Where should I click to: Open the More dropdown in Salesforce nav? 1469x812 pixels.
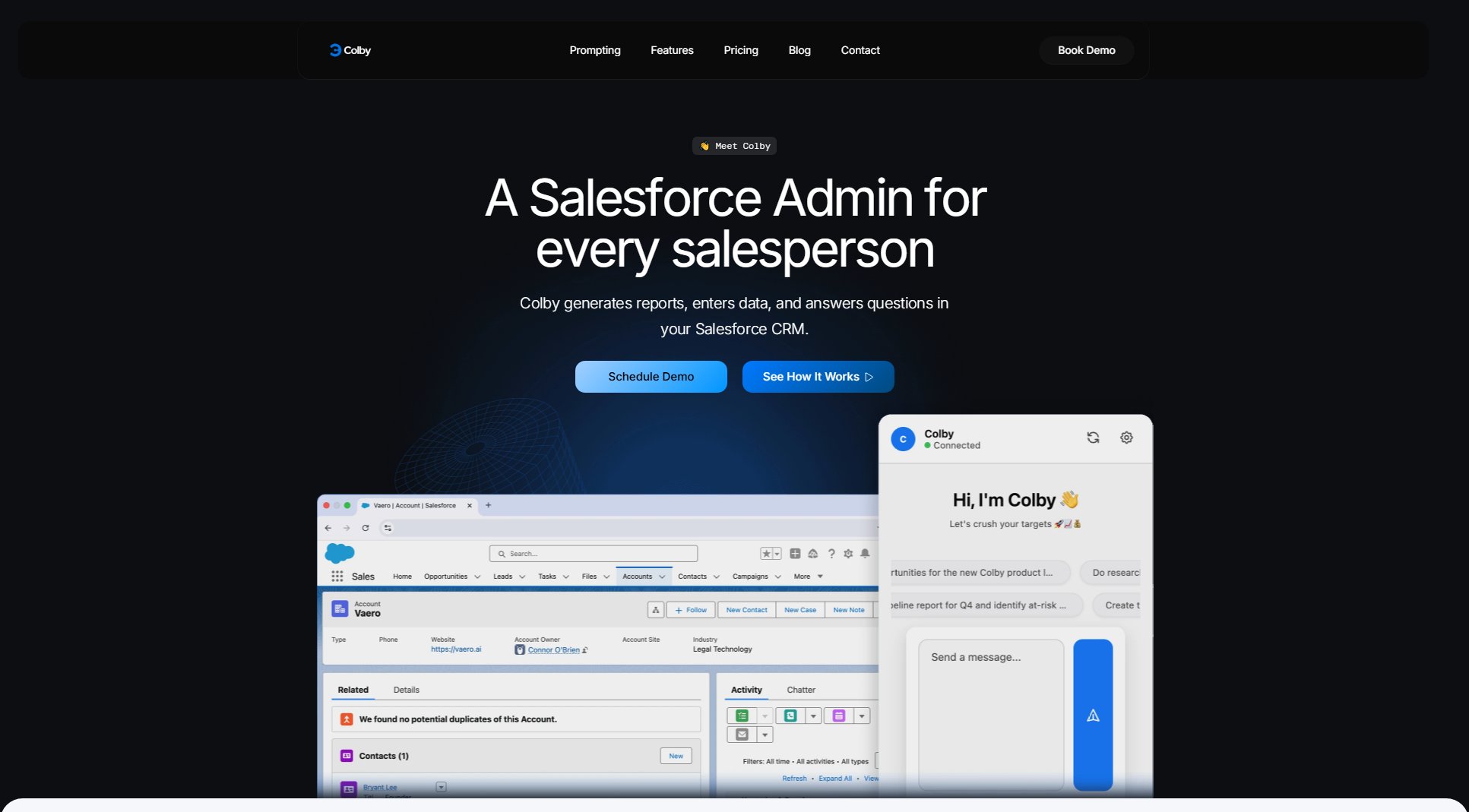(x=808, y=577)
